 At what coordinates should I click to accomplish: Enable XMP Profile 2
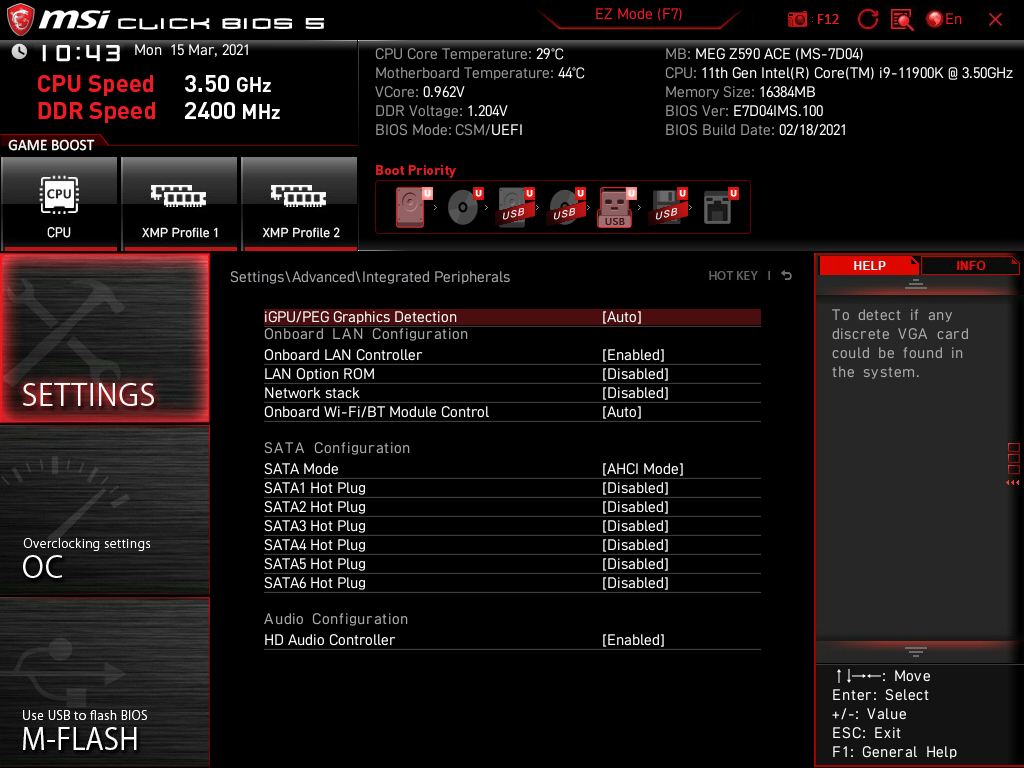tap(299, 204)
